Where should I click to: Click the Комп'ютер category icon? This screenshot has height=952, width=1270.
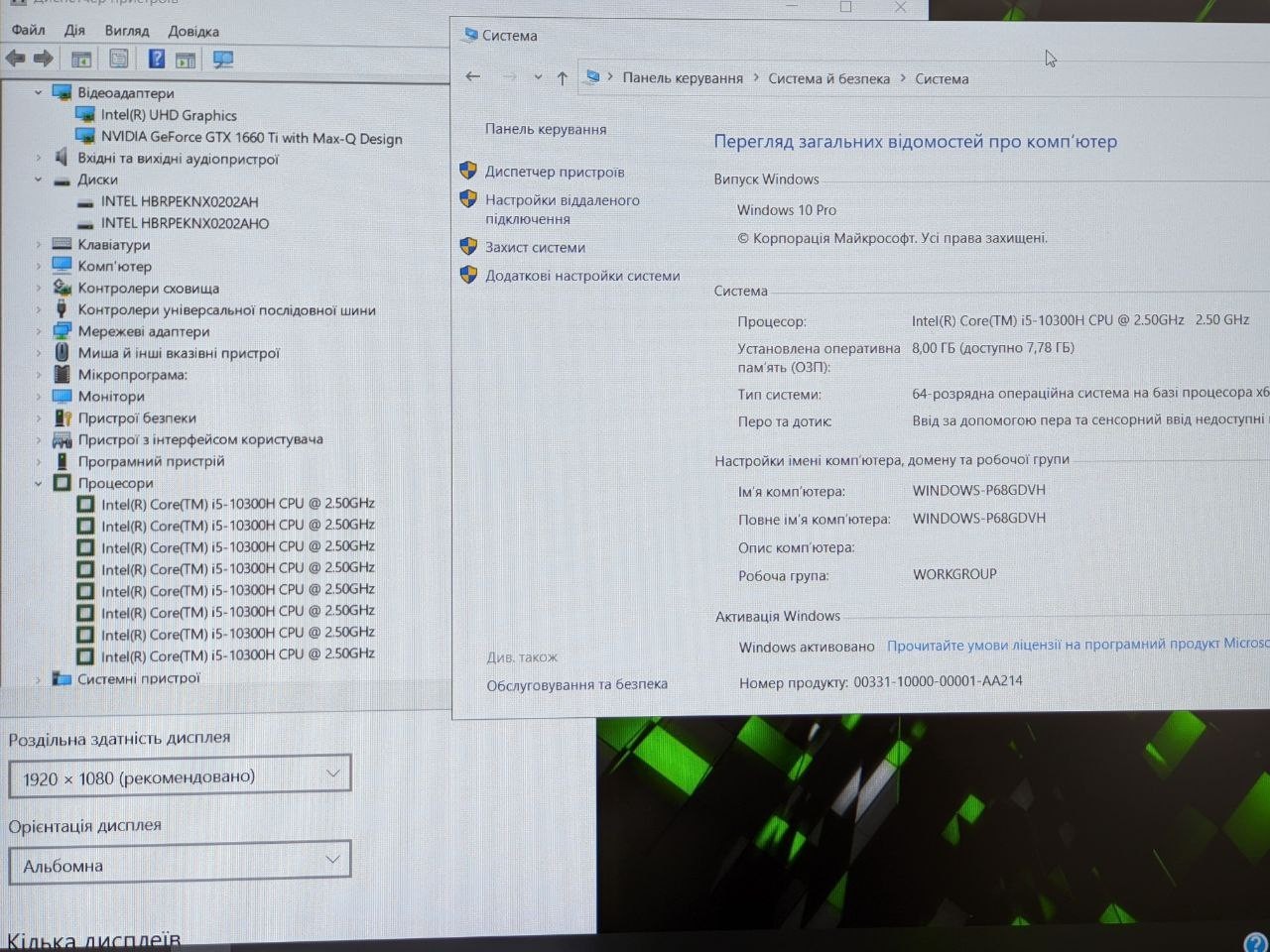pos(62,266)
